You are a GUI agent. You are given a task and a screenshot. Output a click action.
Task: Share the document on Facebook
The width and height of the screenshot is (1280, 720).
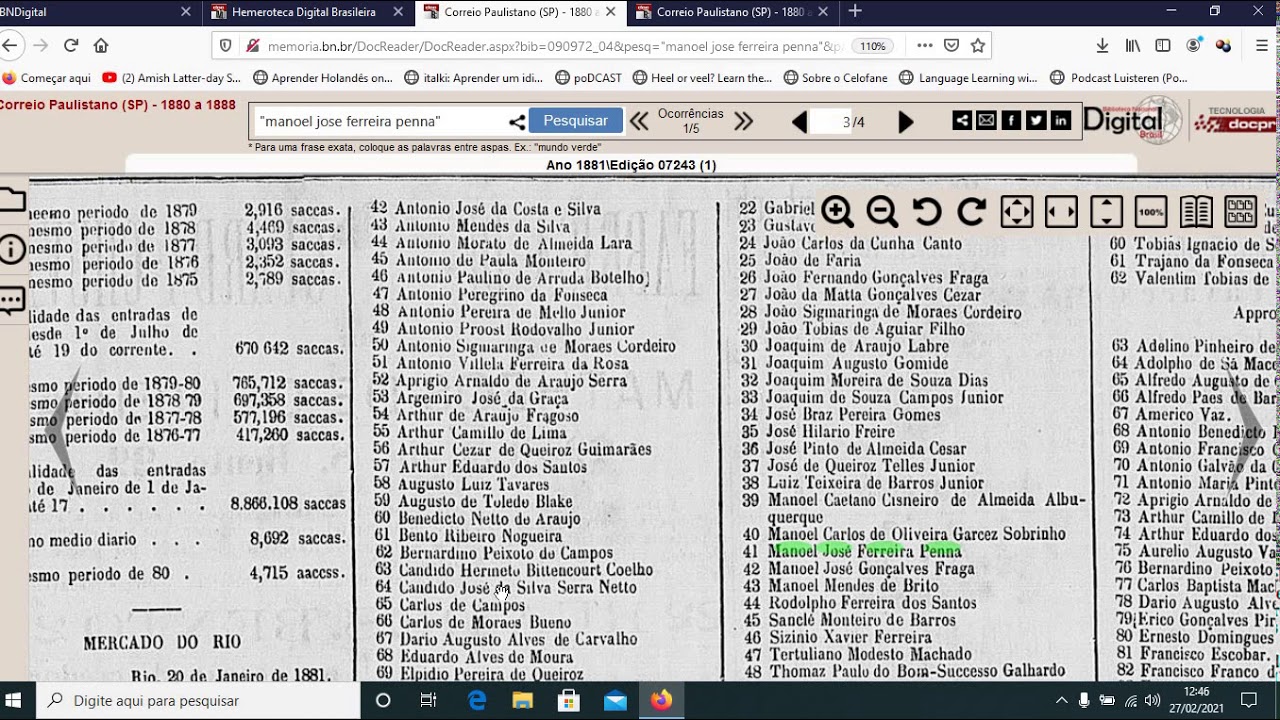pos(1011,121)
